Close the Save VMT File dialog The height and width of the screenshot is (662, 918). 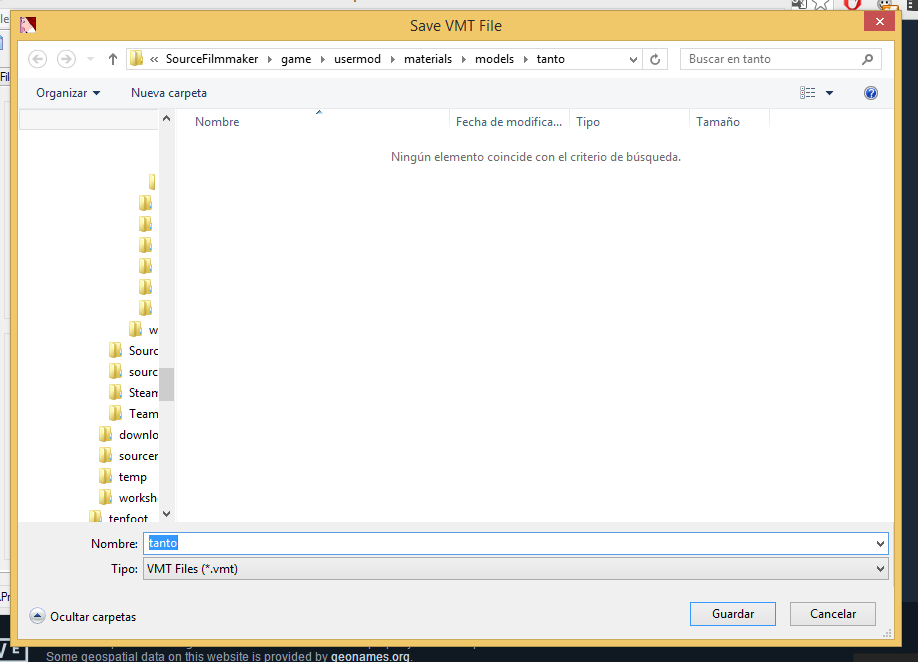point(879,22)
